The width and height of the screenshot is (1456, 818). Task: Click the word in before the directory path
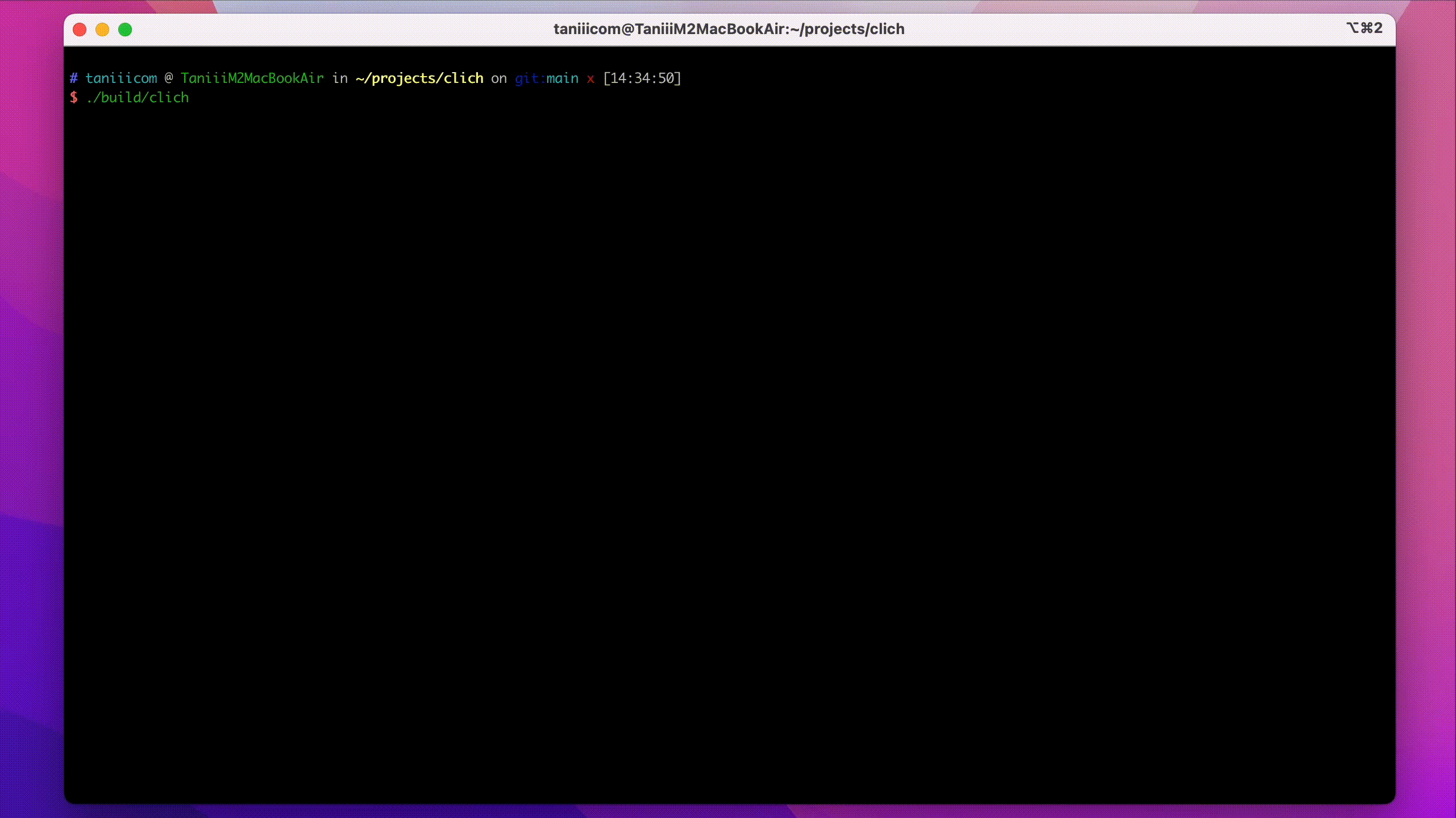point(339,78)
